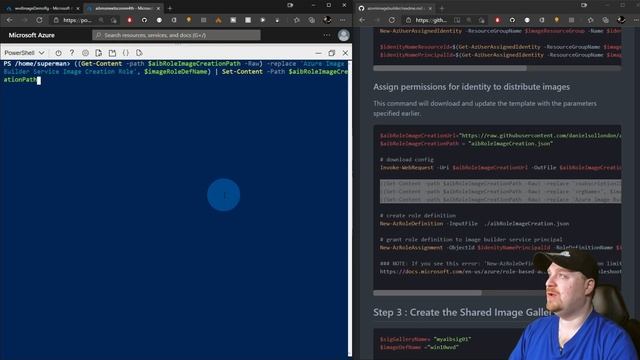
Task: Open the right browser profile picture icon
Action: 621,20
